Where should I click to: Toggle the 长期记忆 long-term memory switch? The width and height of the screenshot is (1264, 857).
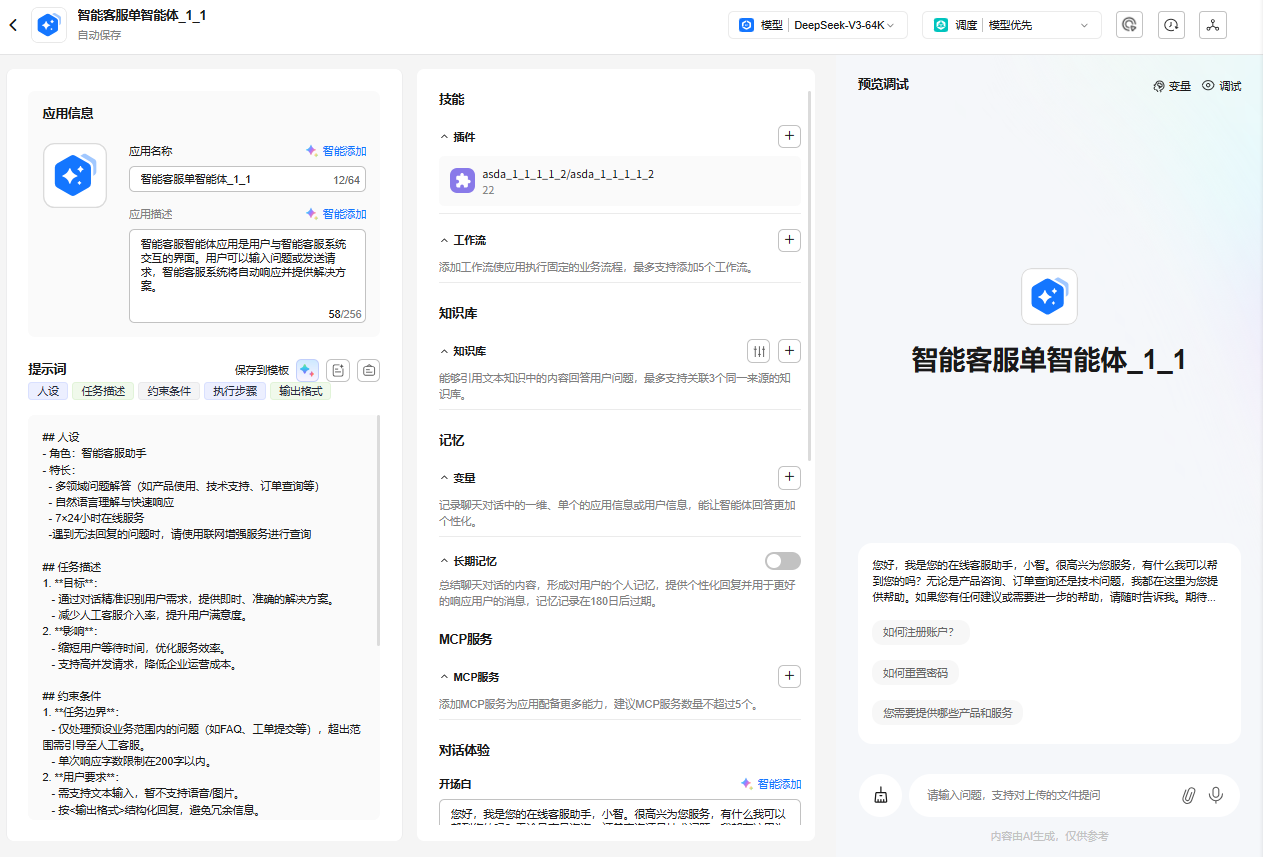pos(783,561)
